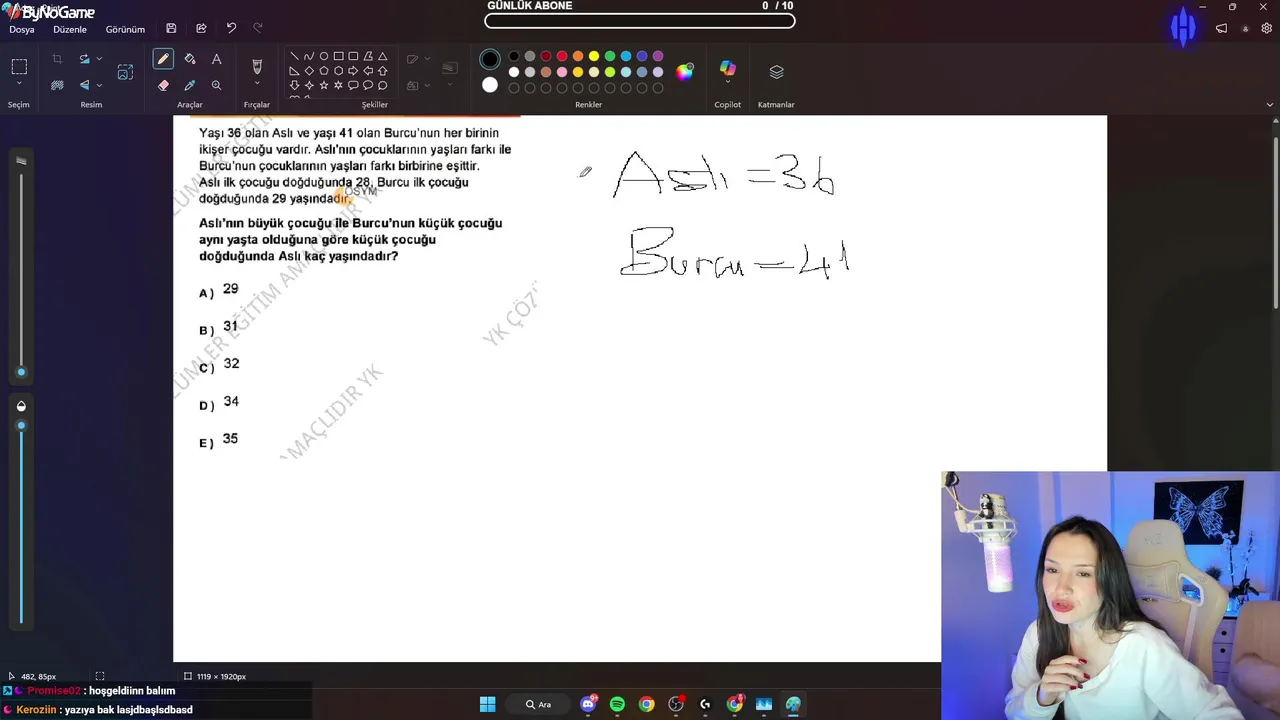The width and height of the screenshot is (1280, 720).
Task: Click the Redo arrow
Action: pyautogui.click(x=258, y=29)
